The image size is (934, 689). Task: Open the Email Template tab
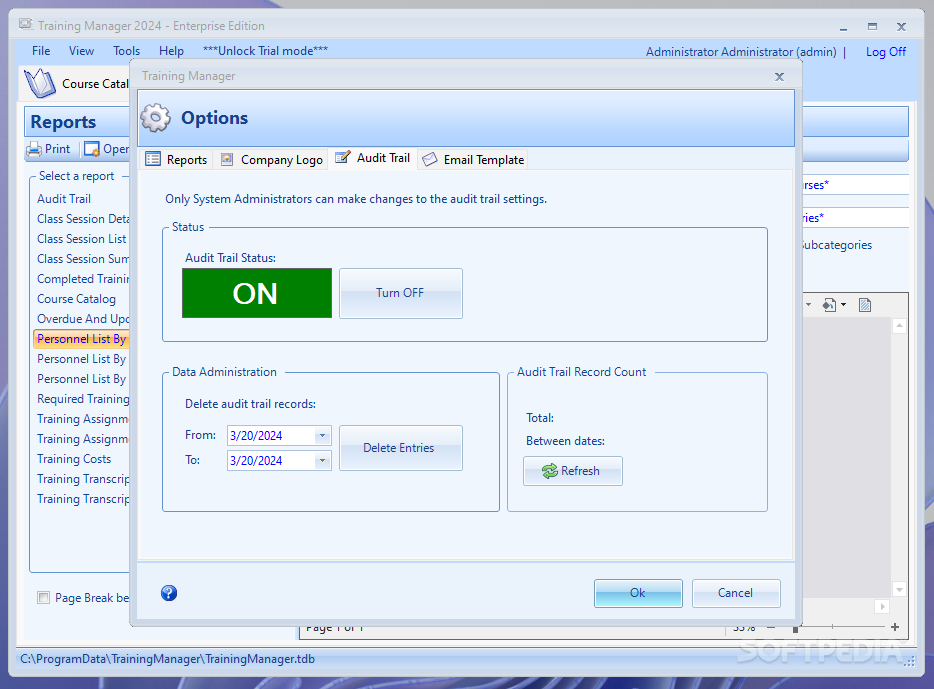point(473,160)
